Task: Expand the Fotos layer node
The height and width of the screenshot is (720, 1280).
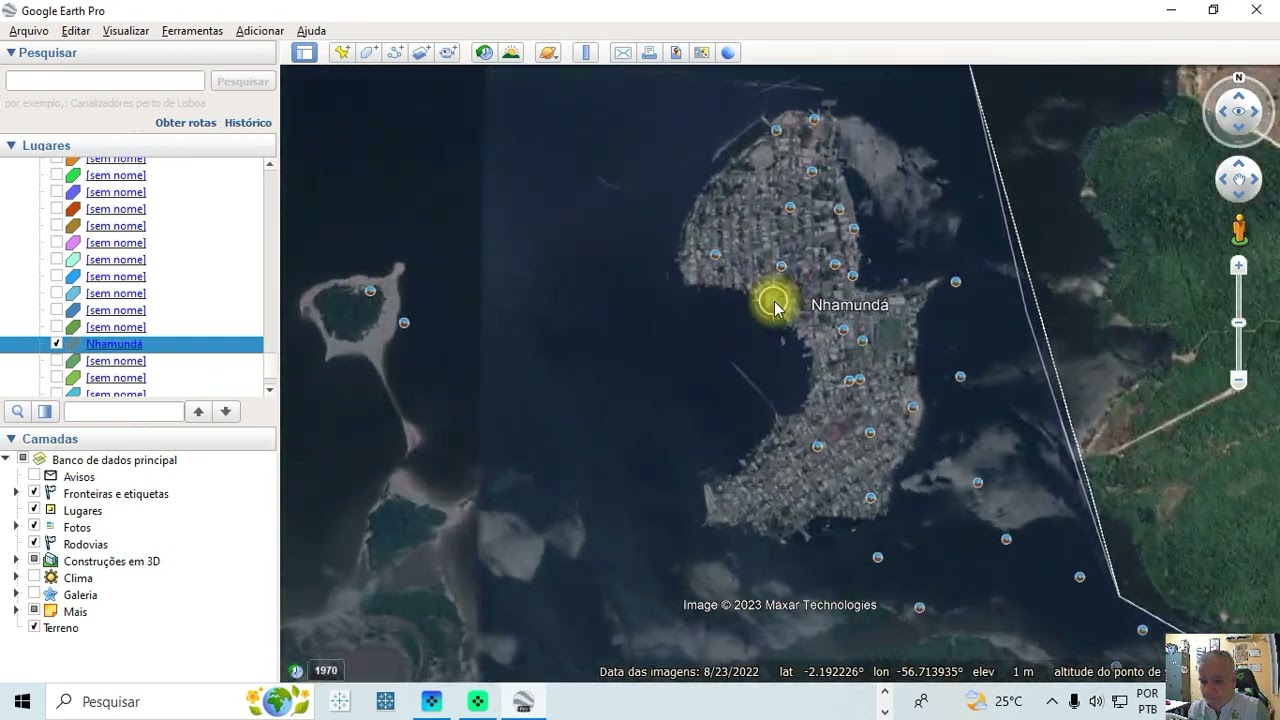Action: 16,526
